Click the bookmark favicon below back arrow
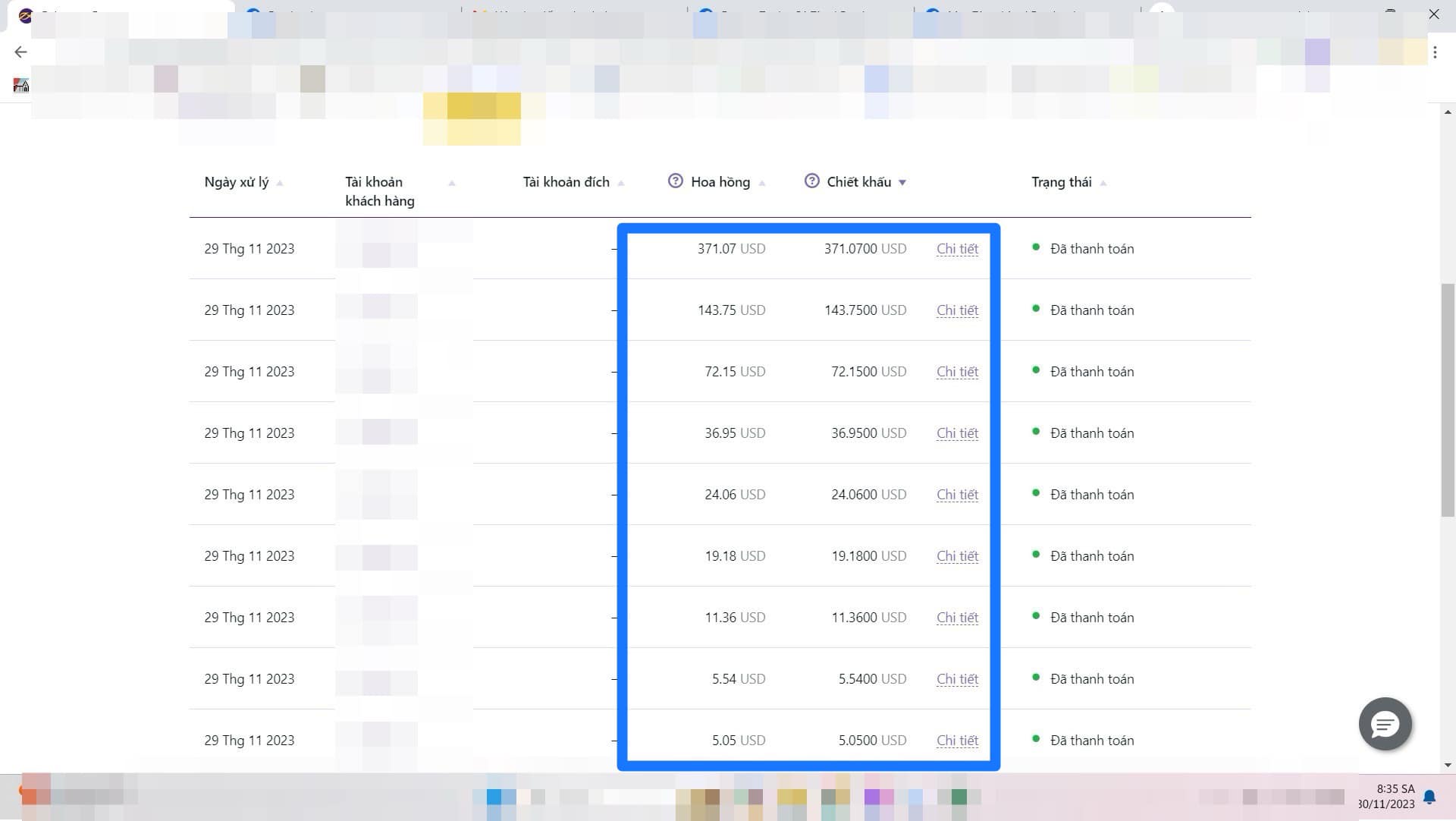This screenshot has height=821, width=1456. coord(21,85)
